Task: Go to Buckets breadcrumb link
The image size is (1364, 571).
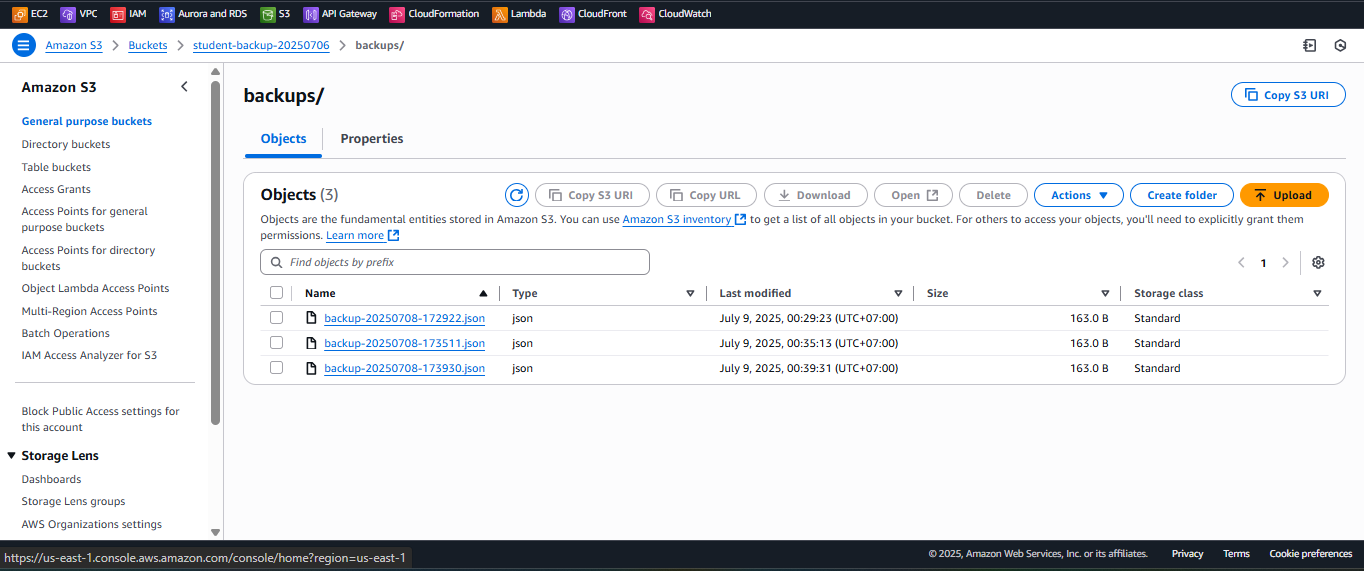Action: tap(148, 45)
